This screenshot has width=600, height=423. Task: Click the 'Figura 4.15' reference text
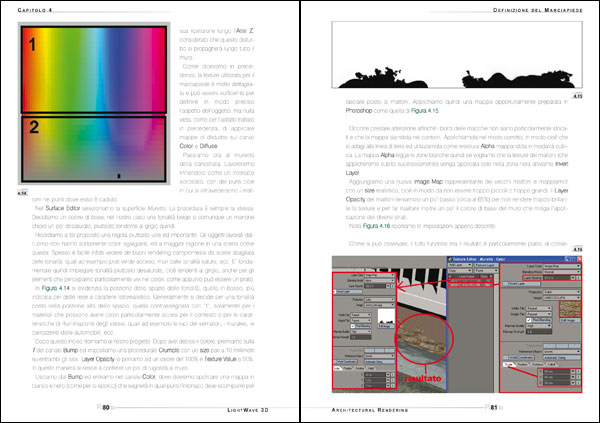click(425, 111)
